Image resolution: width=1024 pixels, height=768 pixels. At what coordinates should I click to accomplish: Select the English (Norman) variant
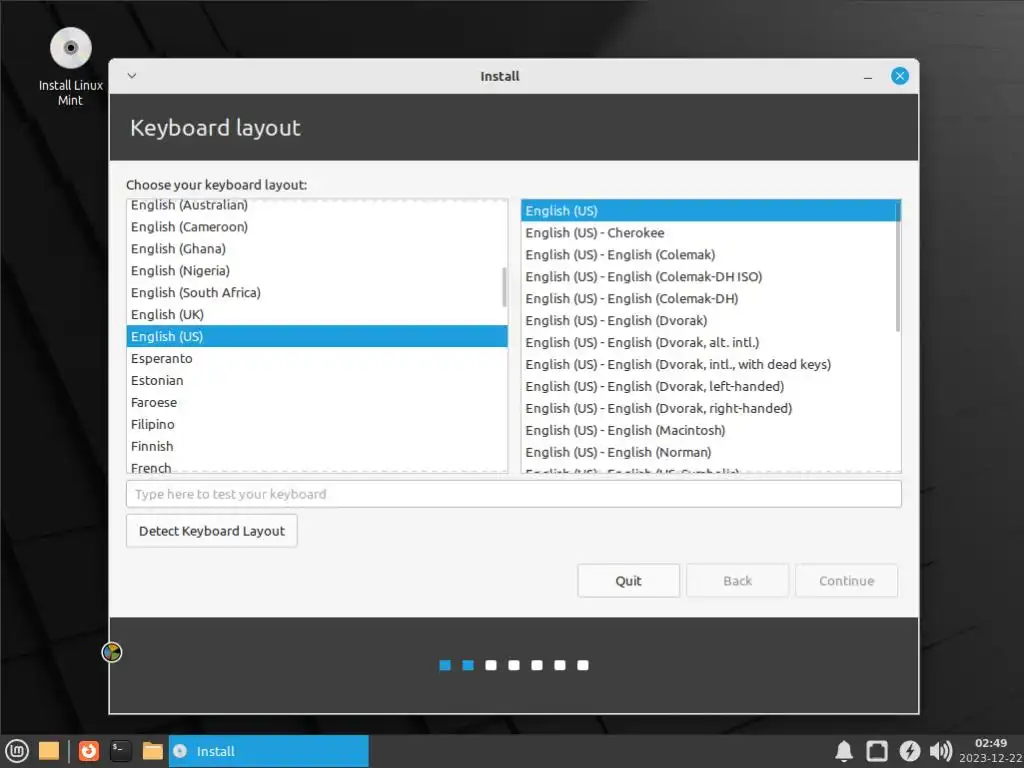(711, 452)
